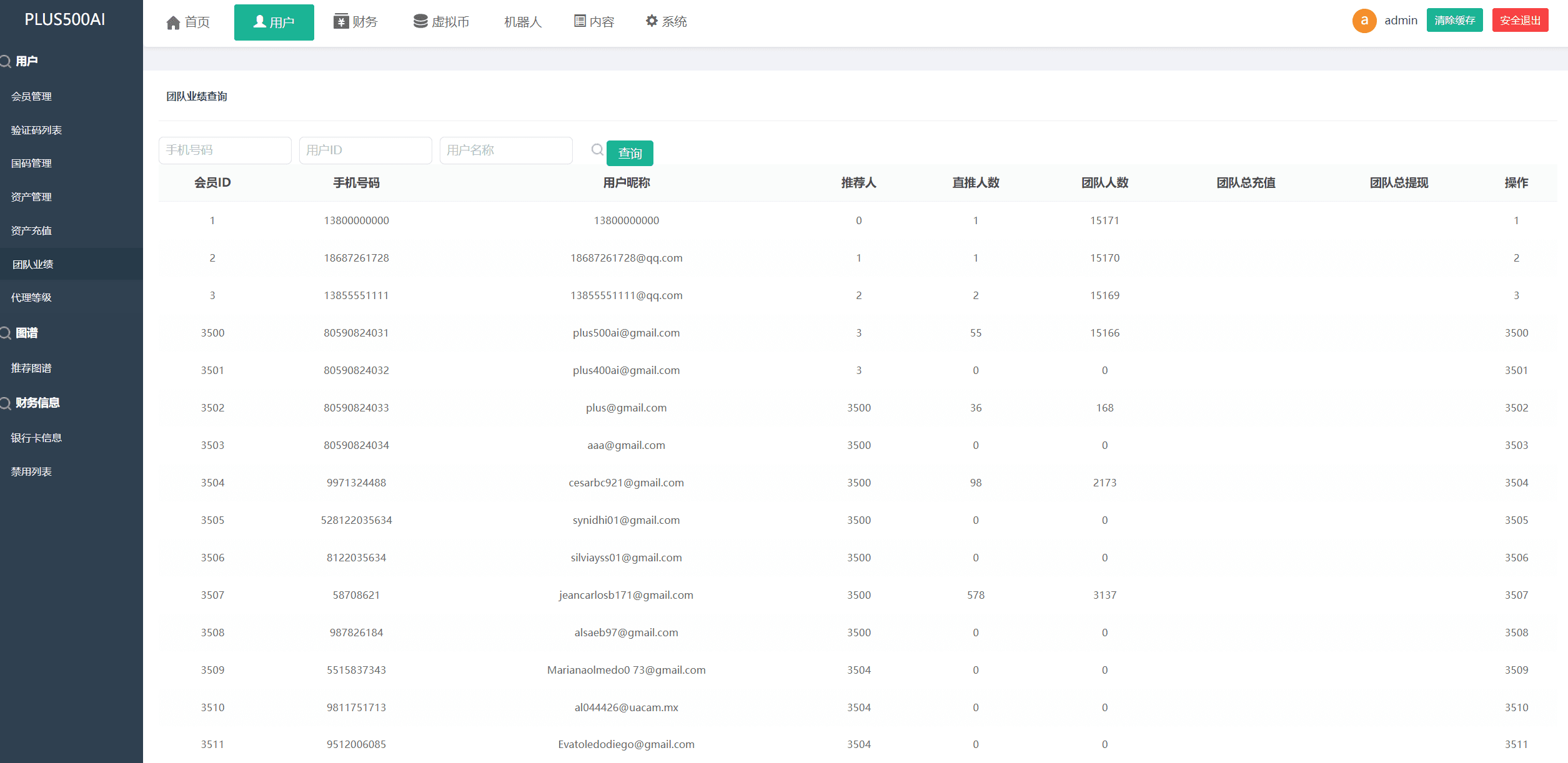The image size is (1568, 763).
Task: Click phone number 528122035634
Action: click(356, 520)
